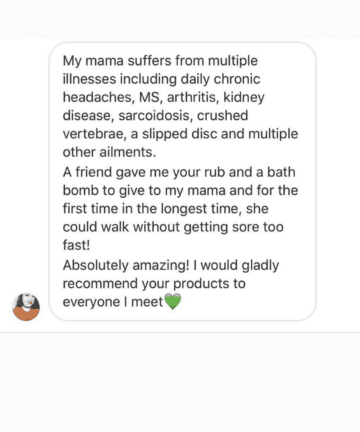Click the word "arthritis" in the bubble
The image size is (360, 432).
[x=191, y=97]
